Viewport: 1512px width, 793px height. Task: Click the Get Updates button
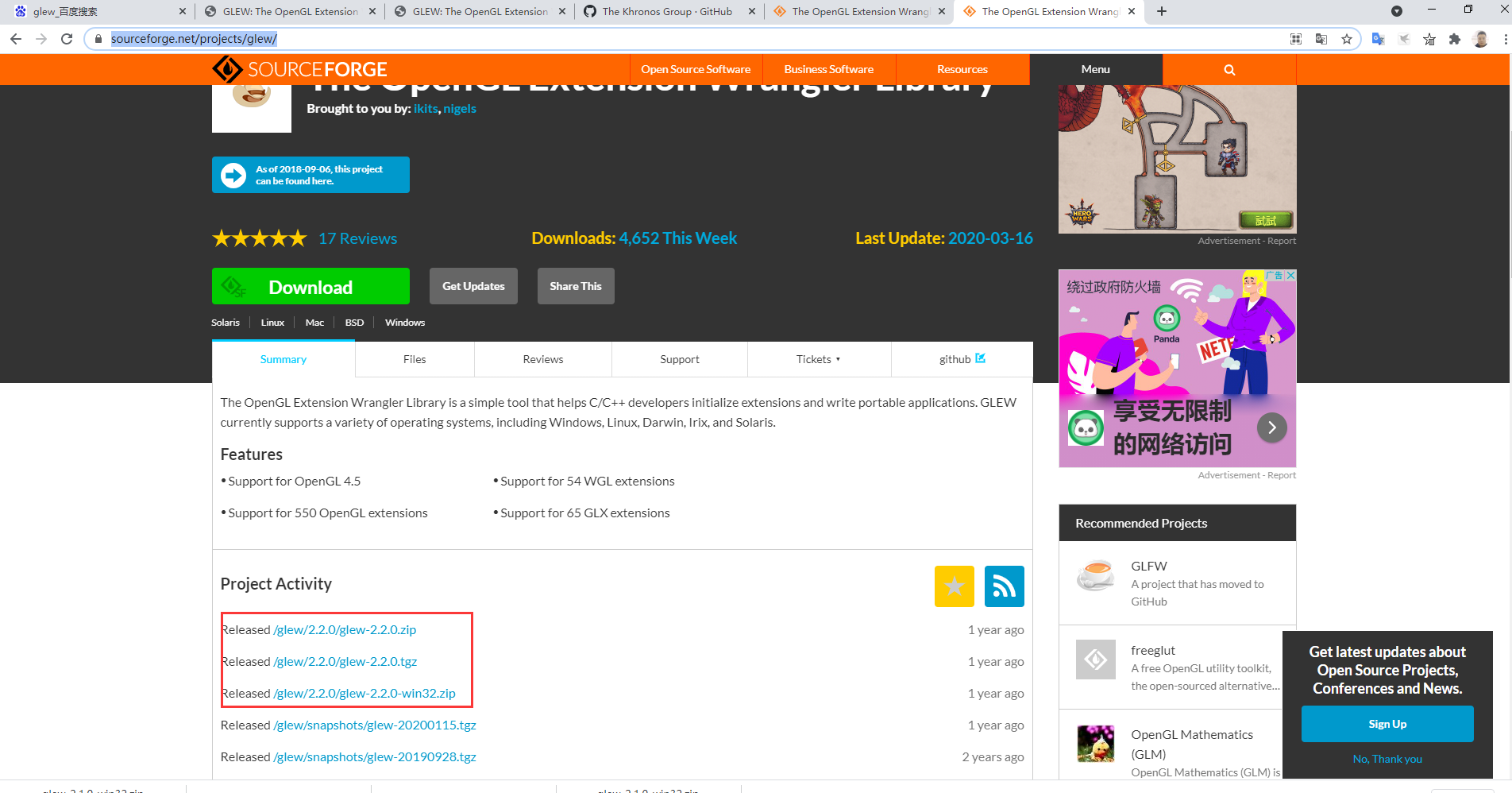473,286
